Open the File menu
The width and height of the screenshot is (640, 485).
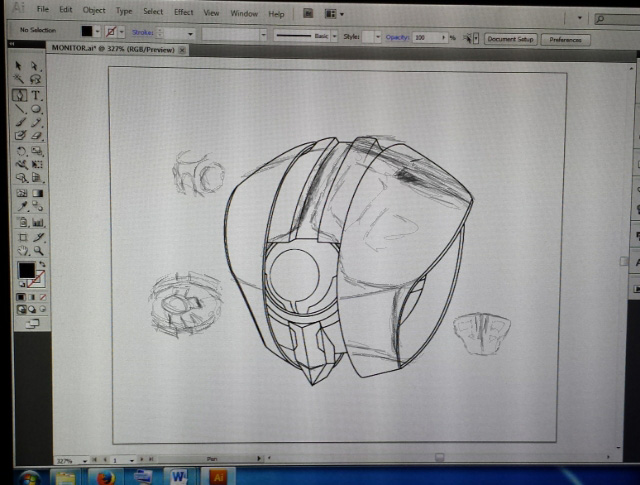coord(42,9)
